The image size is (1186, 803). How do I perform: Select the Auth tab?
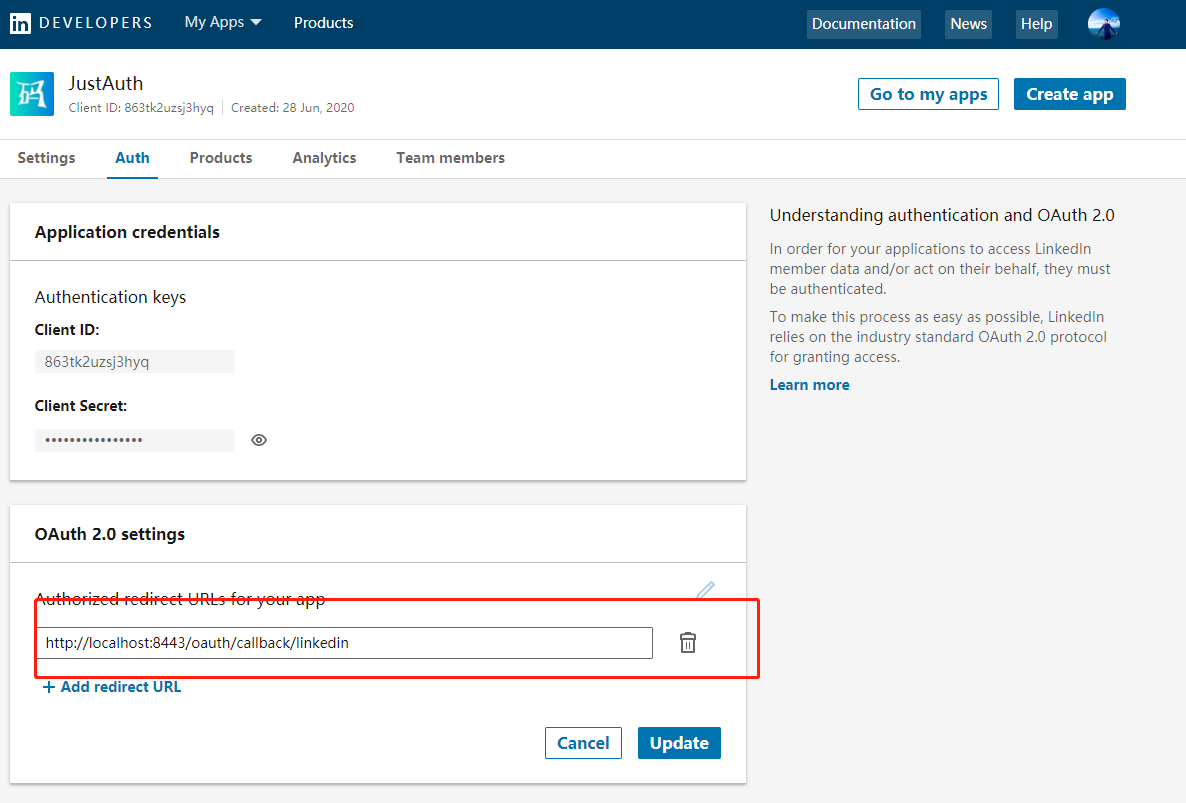click(x=132, y=158)
